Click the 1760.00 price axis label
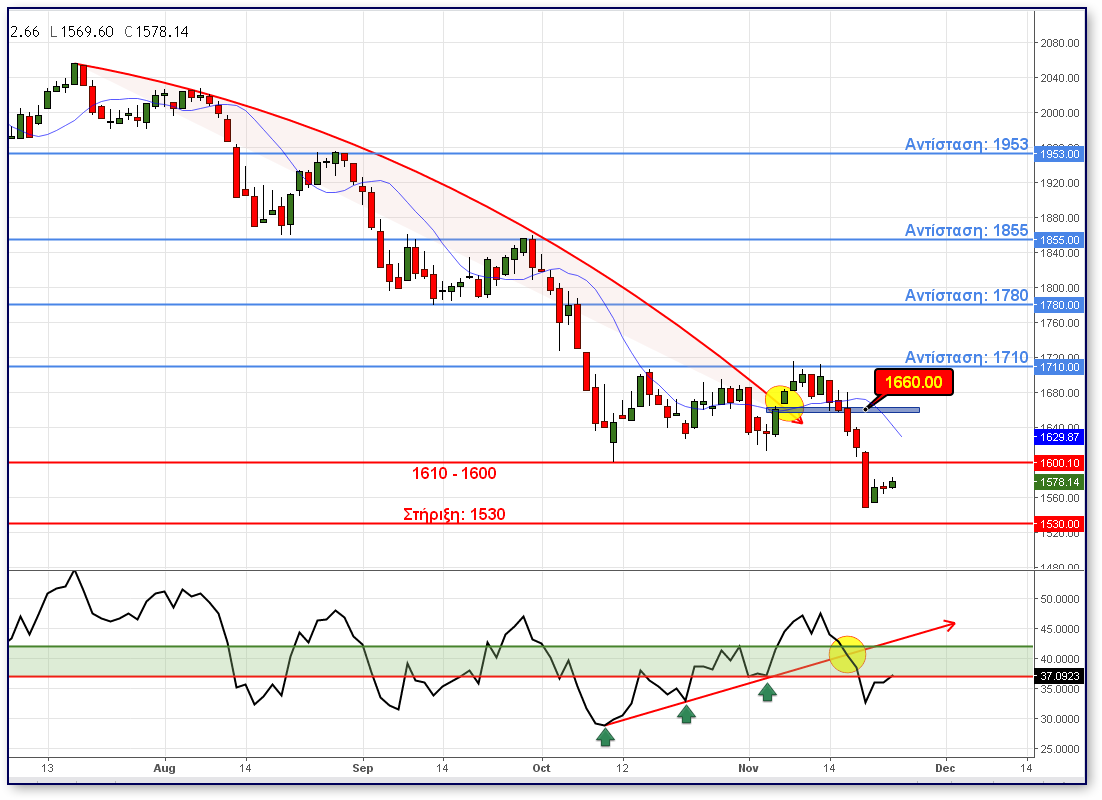This screenshot has width=1102, height=800. (x=1060, y=323)
